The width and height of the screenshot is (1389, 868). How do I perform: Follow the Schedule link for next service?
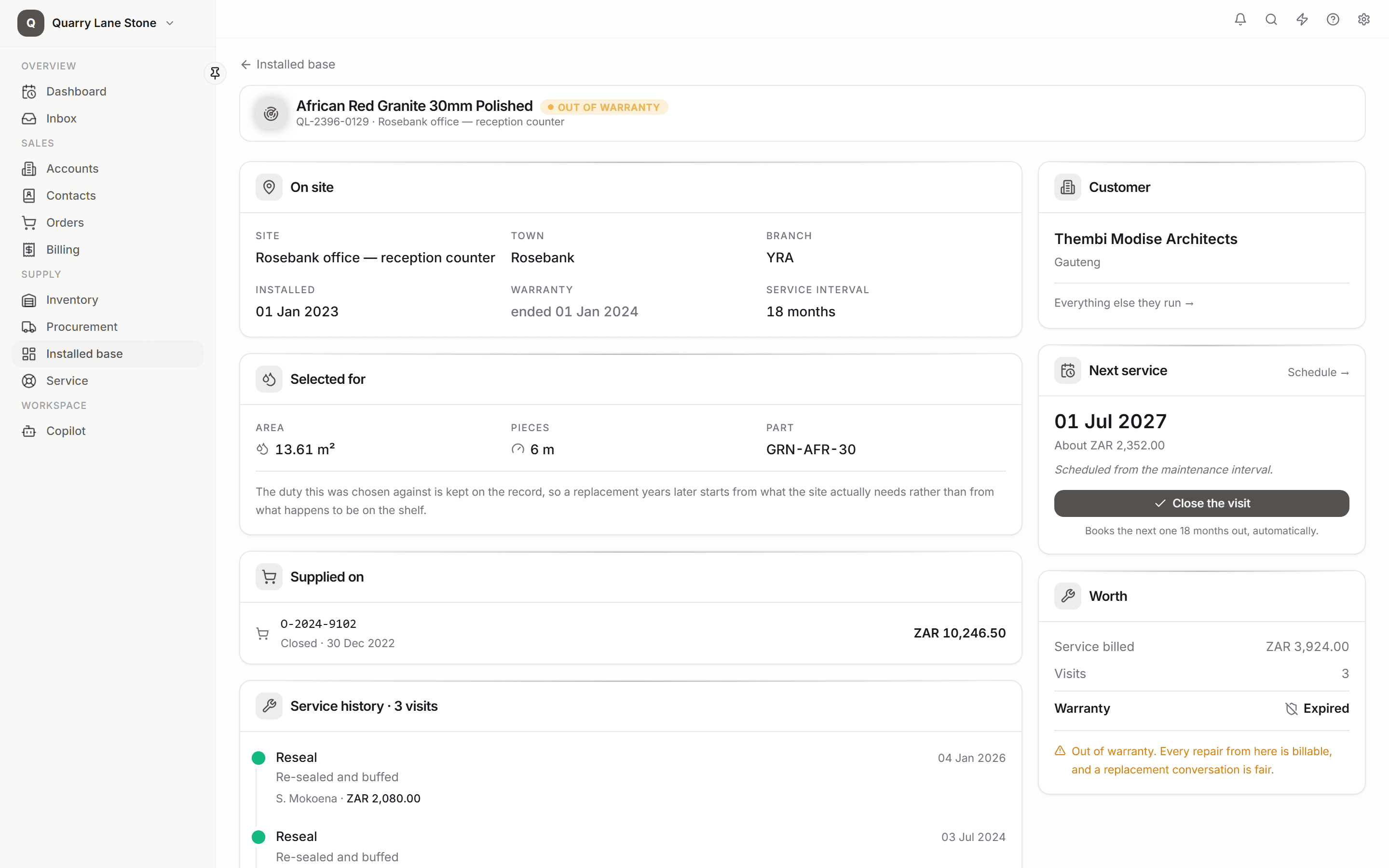point(1318,372)
